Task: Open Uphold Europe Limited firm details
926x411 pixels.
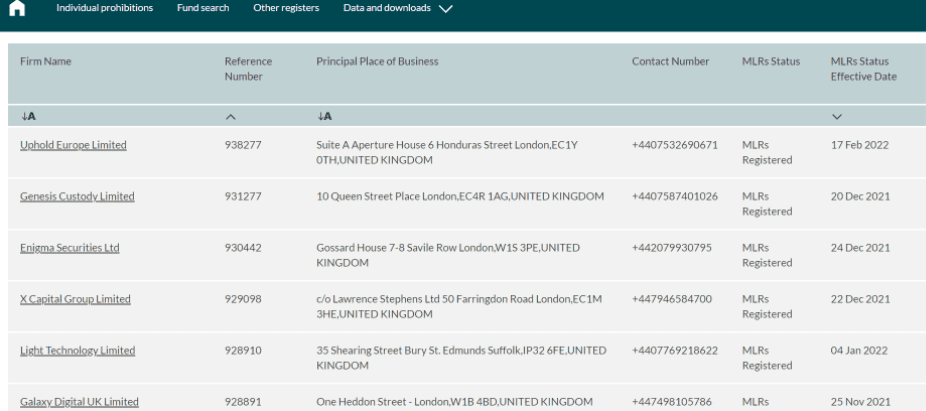Action: 73,145
